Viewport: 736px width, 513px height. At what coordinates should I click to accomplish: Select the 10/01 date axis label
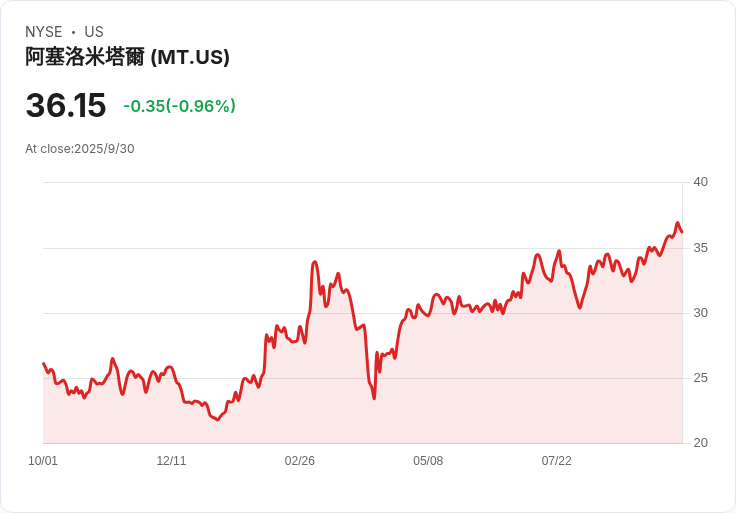43,461
